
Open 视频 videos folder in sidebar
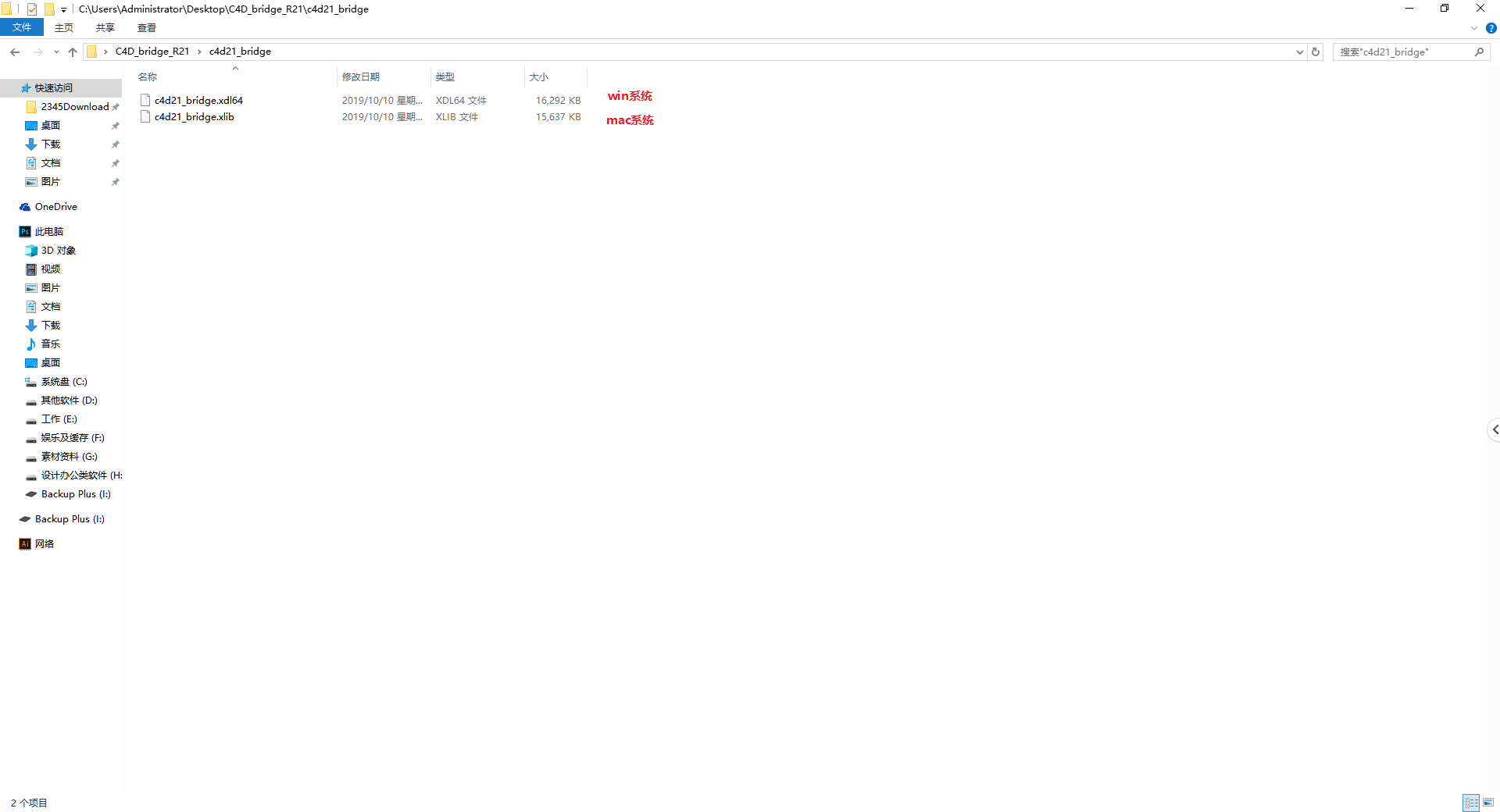click(x=51, y=269)
